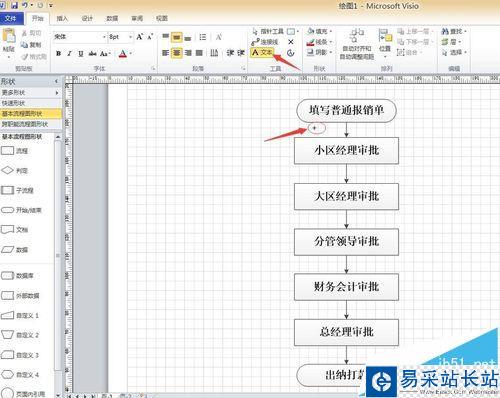Click the 下移一层 (Send Backward) button

tap(415, 42)
